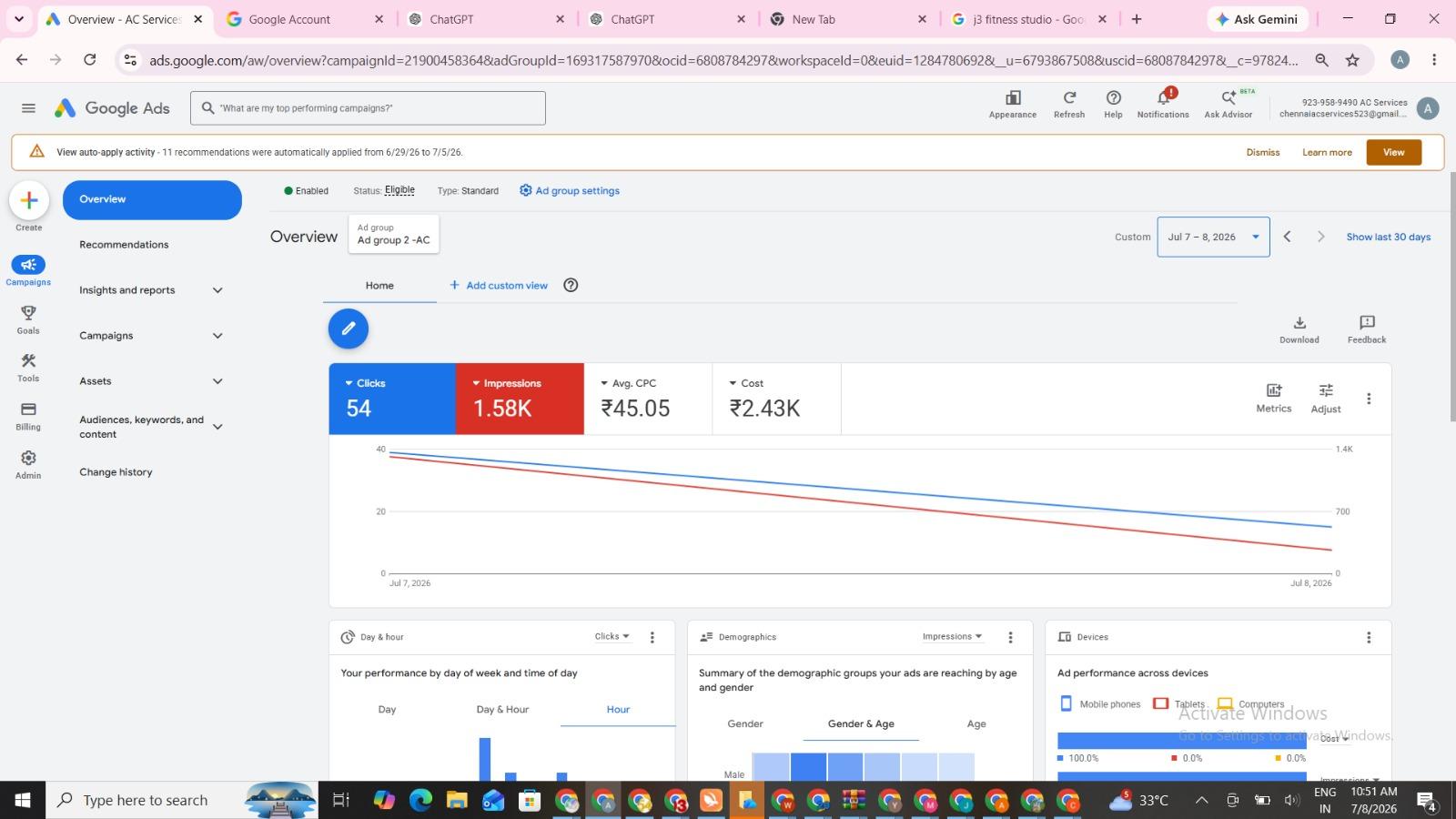Open the Ask Advisor beta icon
Viewport: 1456px width, 819px height.
(1228, 98)
